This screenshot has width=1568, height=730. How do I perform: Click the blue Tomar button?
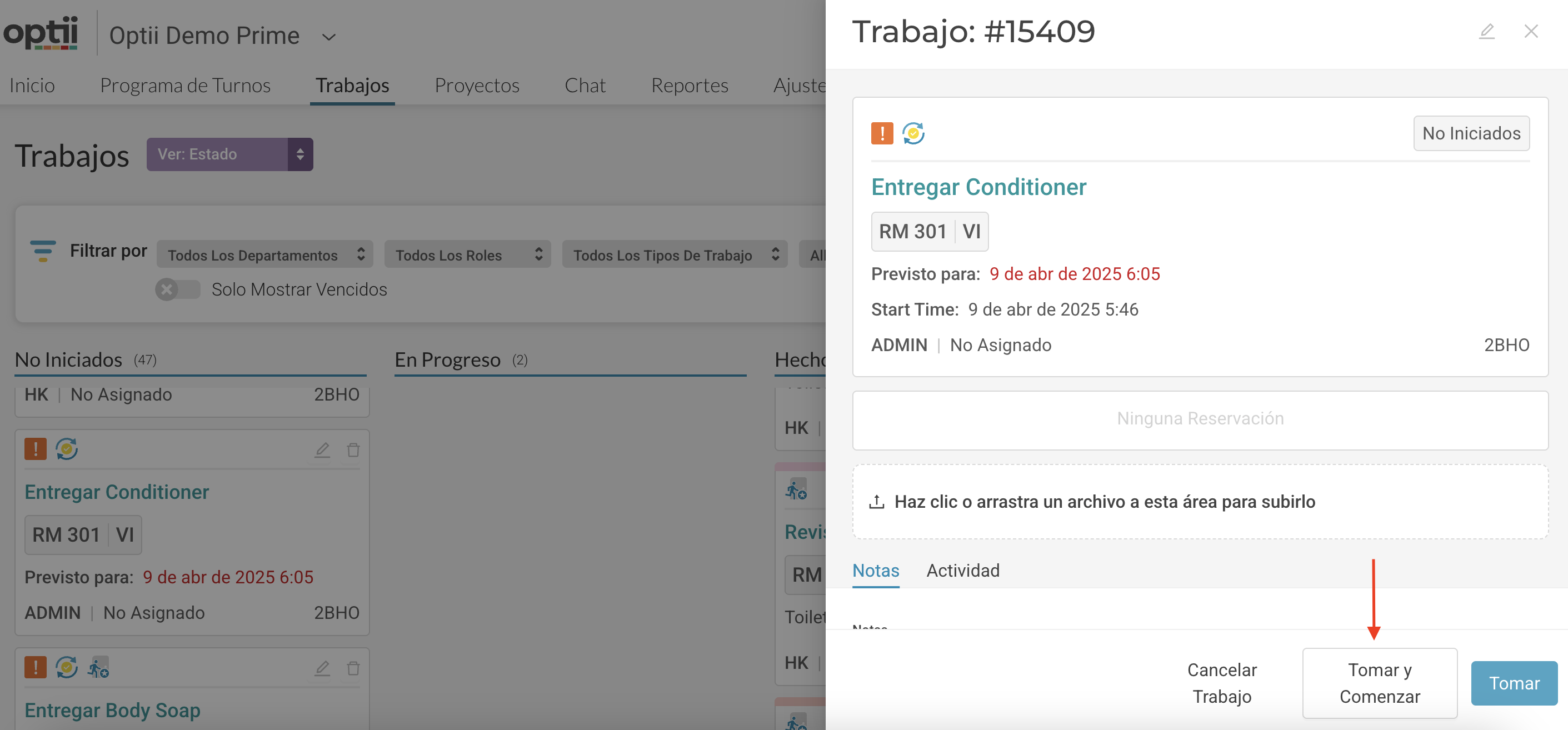point(1513,683)
